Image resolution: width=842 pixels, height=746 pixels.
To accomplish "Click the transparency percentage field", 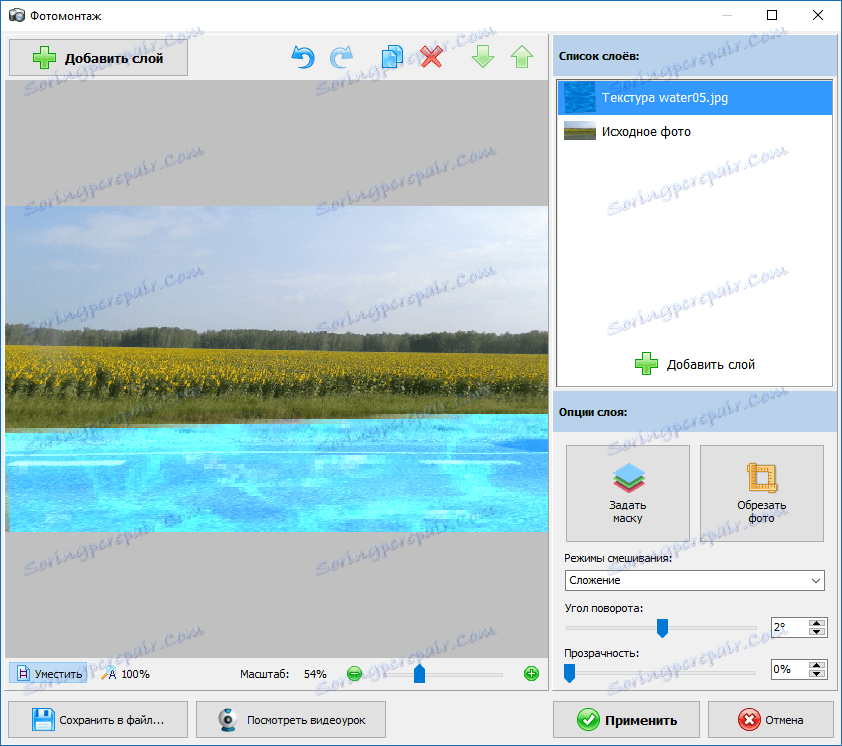I will [x=789, y=669].
